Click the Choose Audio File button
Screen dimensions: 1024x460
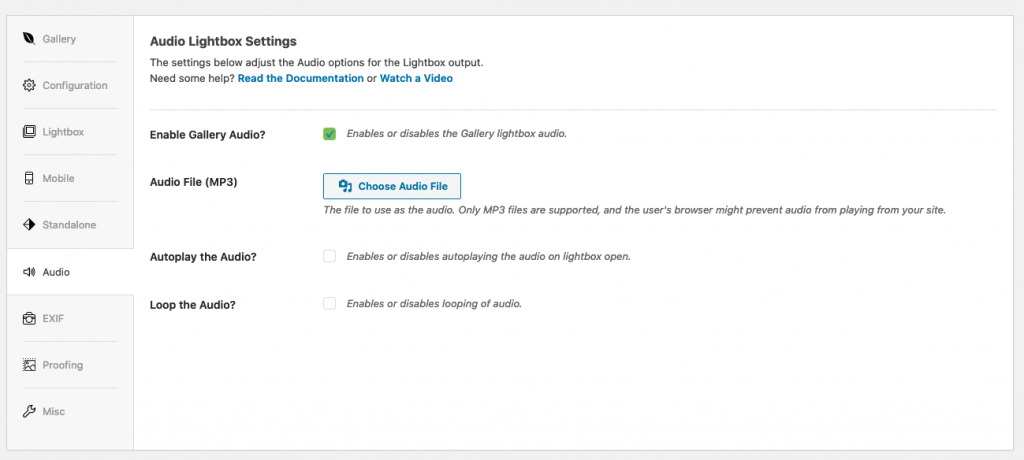point(392,186)
